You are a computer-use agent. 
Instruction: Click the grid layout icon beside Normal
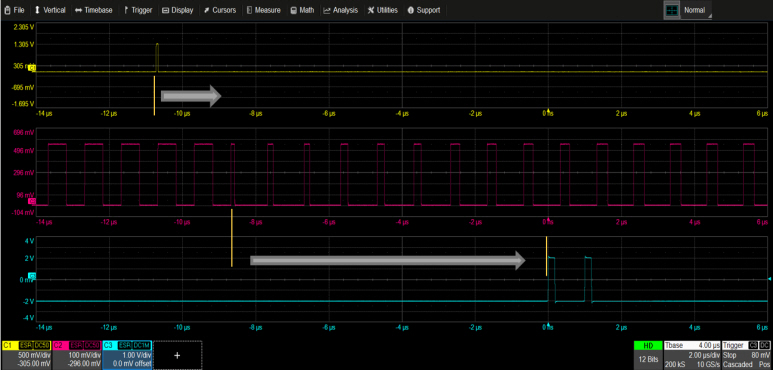[x=671, y=10]
